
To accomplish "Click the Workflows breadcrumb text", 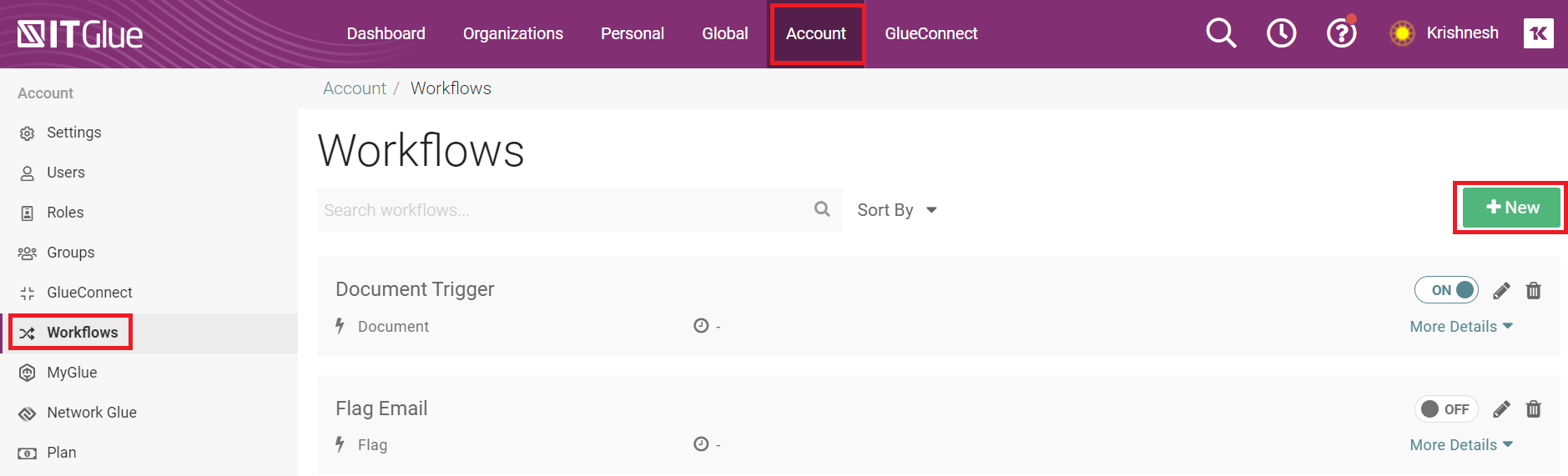I will tap(451, 88).
